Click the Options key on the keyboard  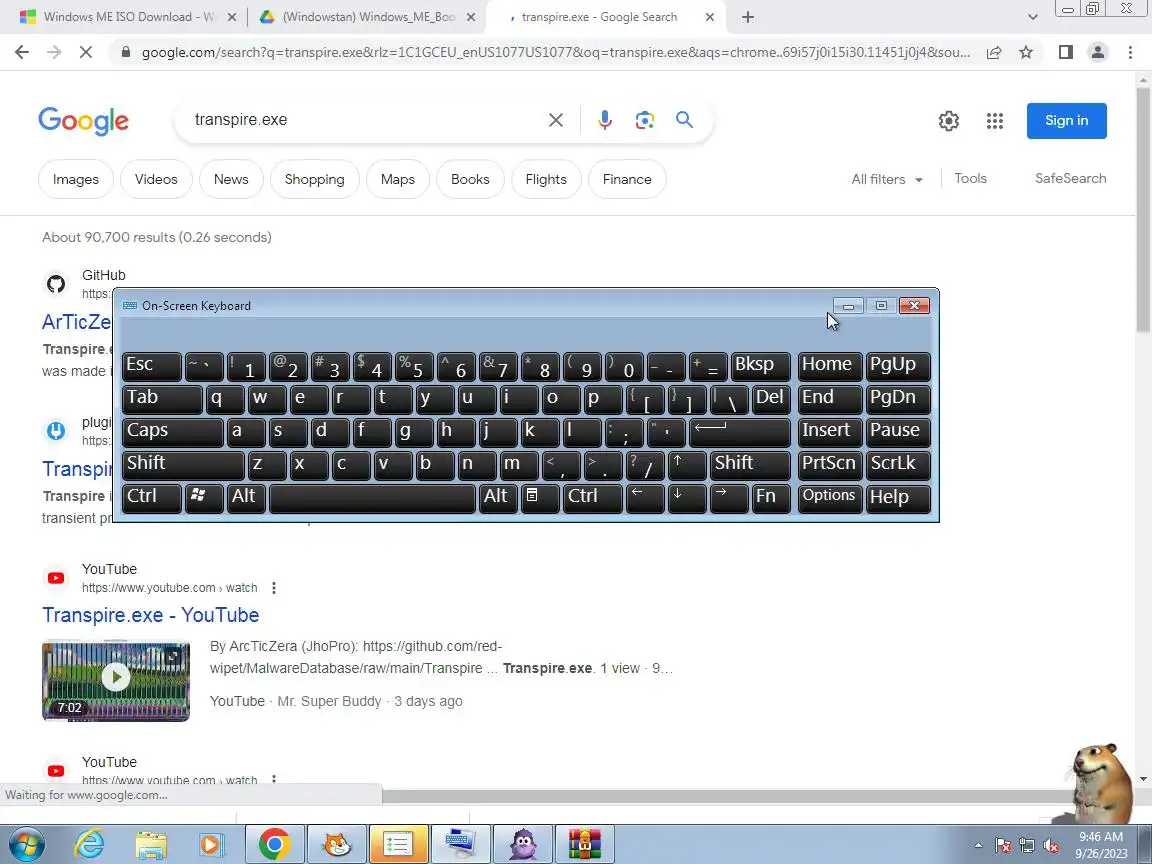[x=829, y=497]
